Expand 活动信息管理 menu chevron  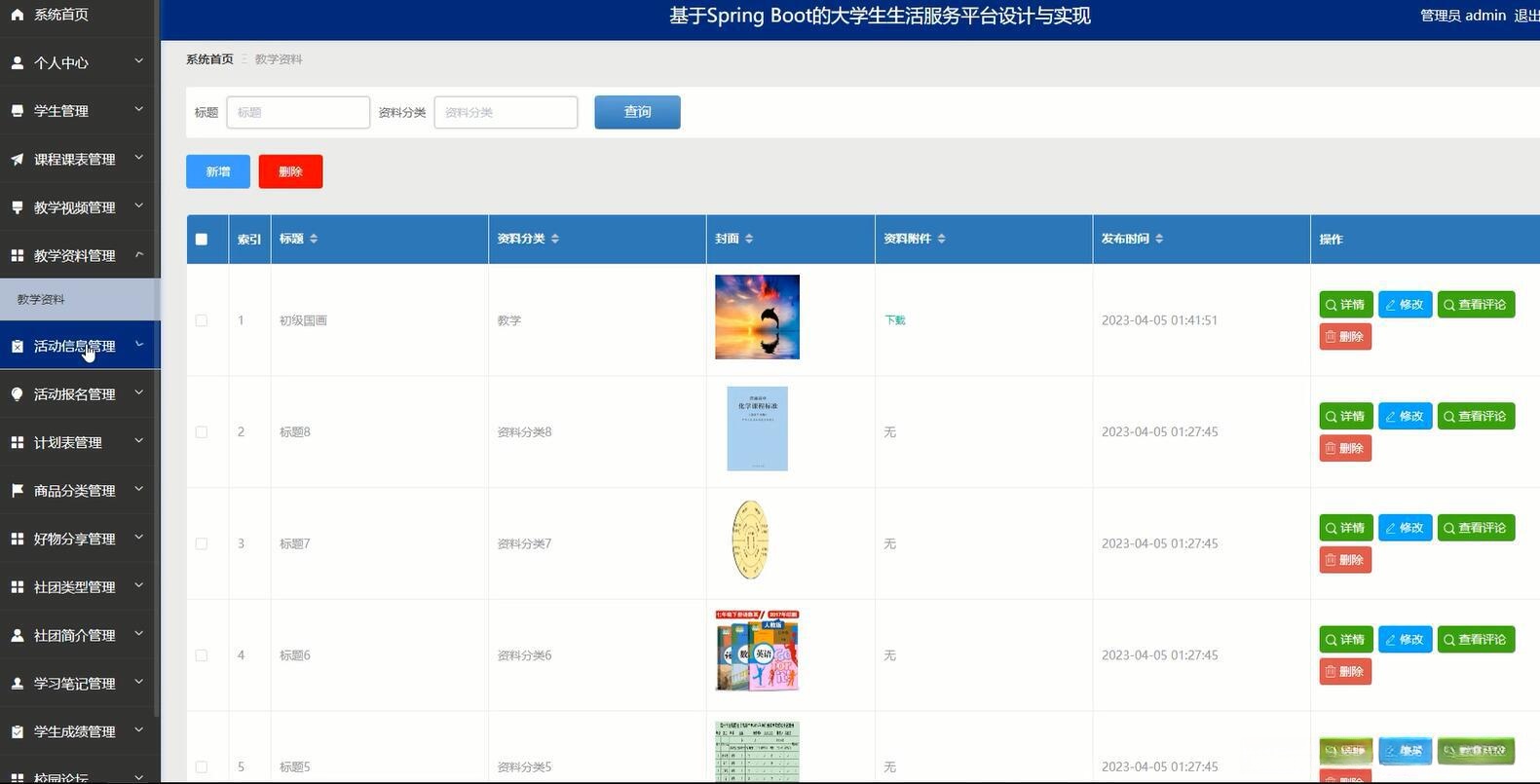pos(138,345)
